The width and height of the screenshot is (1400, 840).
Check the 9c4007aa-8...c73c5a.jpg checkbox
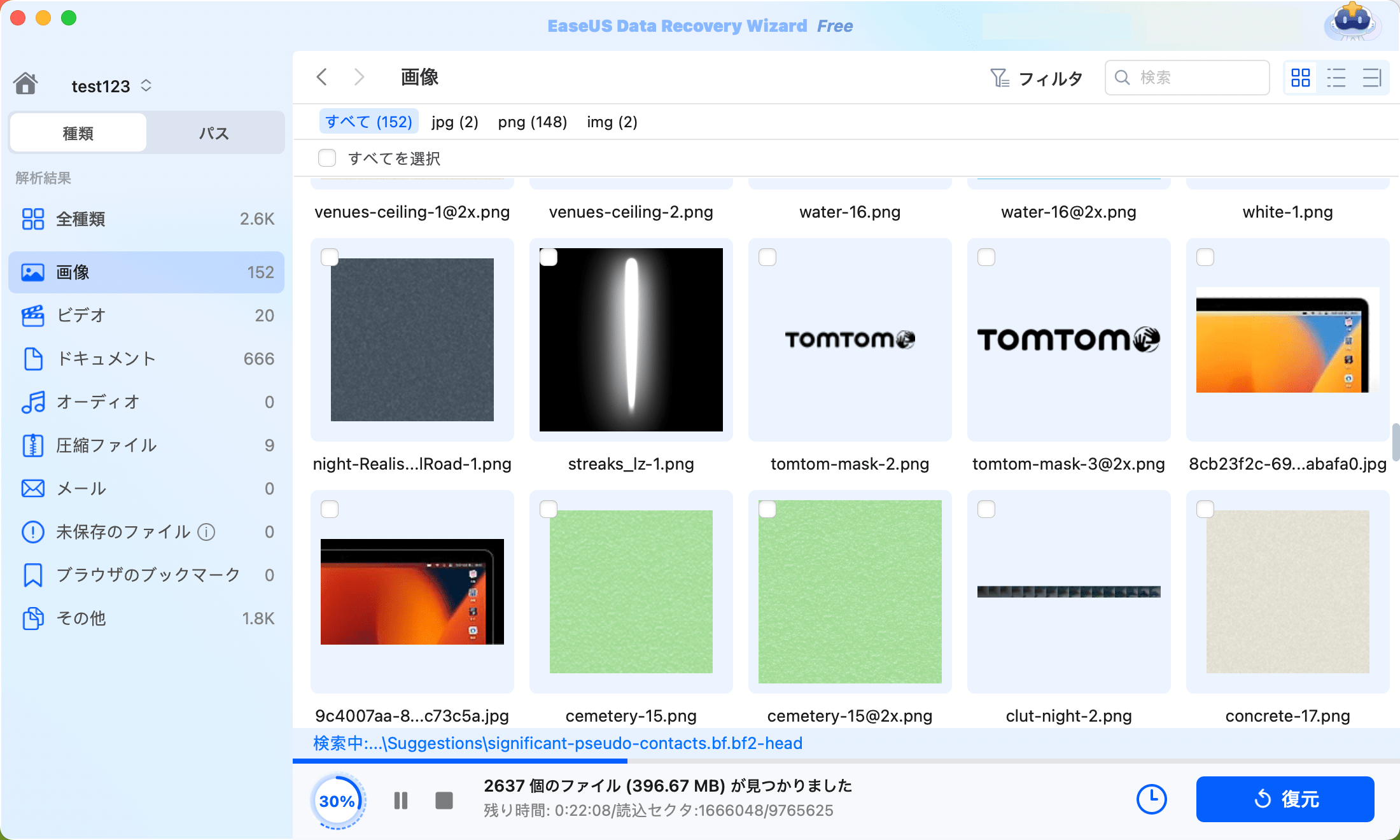pyautogui.click(x=330, y=509)
